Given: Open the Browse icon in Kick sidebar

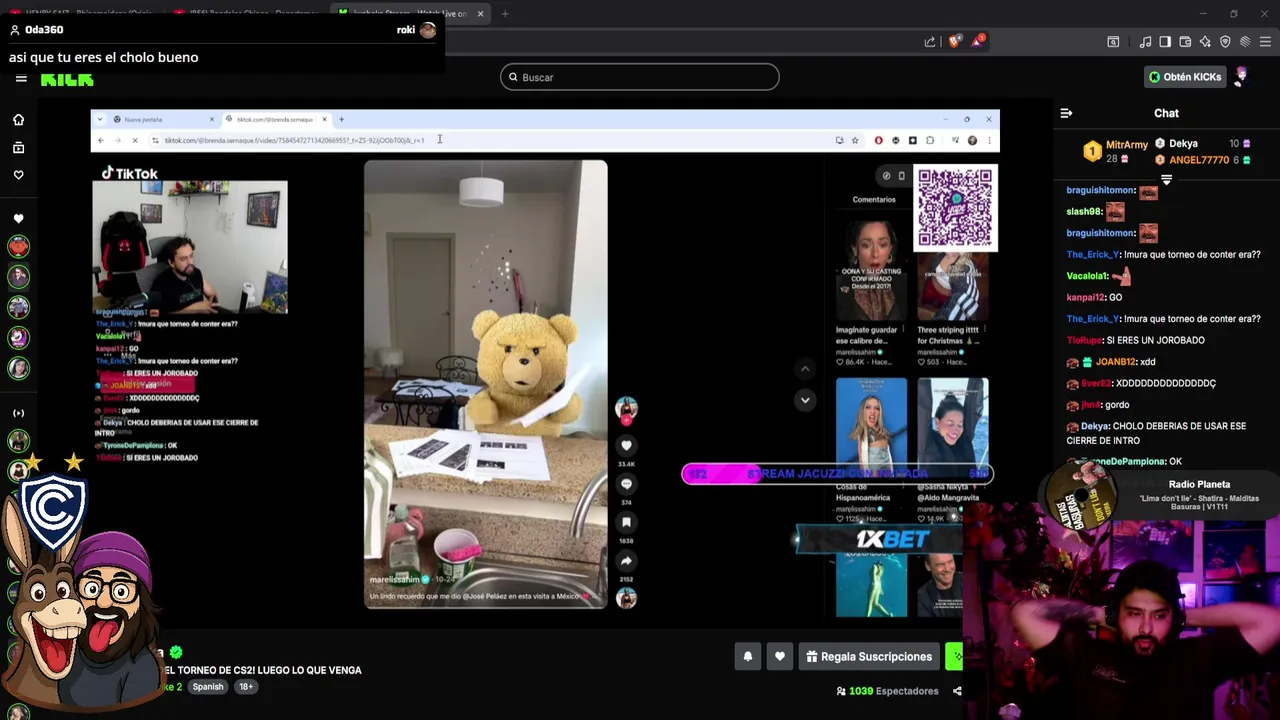Looking at the screenshot, I should pos(18,147).
